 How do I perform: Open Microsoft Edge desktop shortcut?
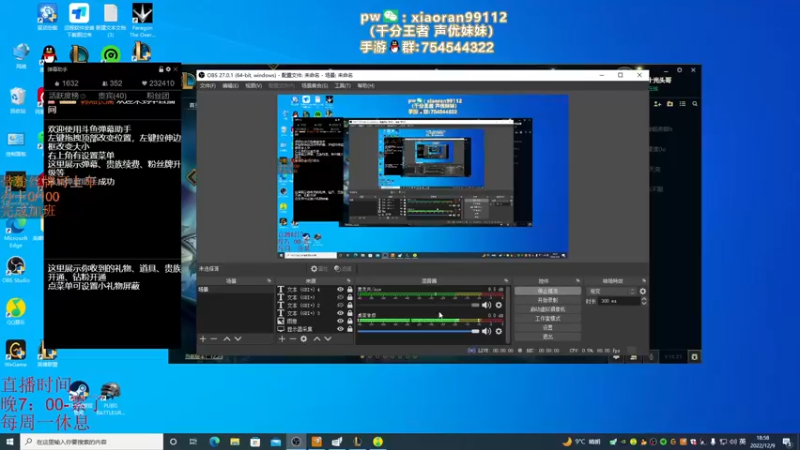click(x=15, y=232)
